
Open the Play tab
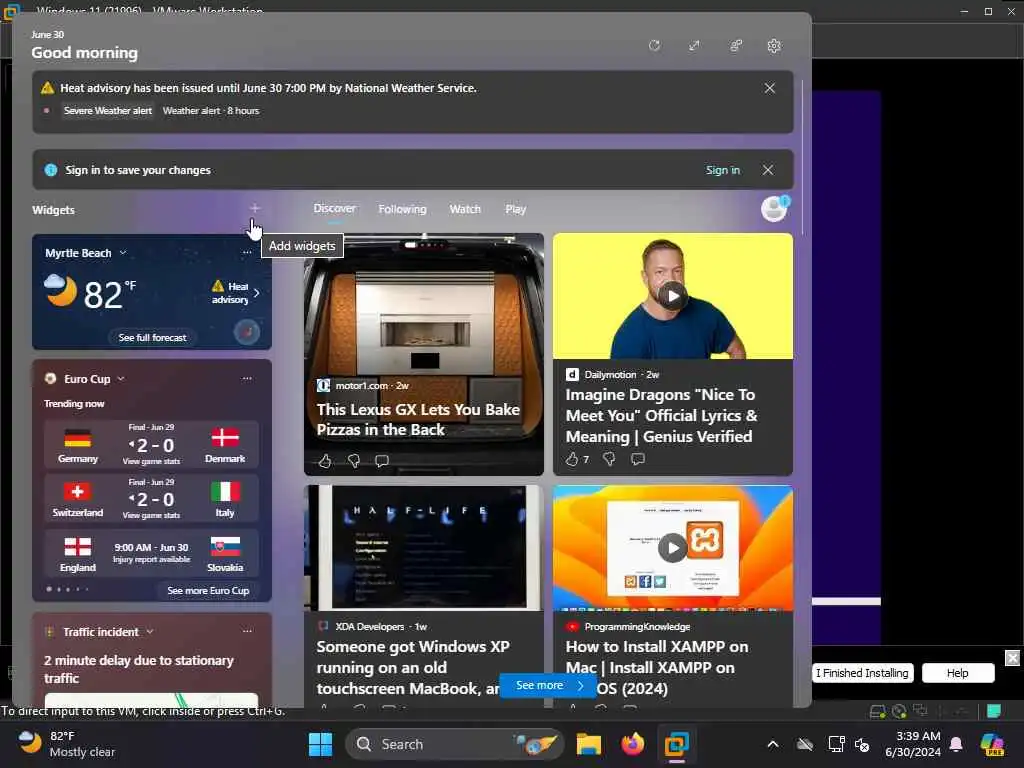tap(515, 209)
